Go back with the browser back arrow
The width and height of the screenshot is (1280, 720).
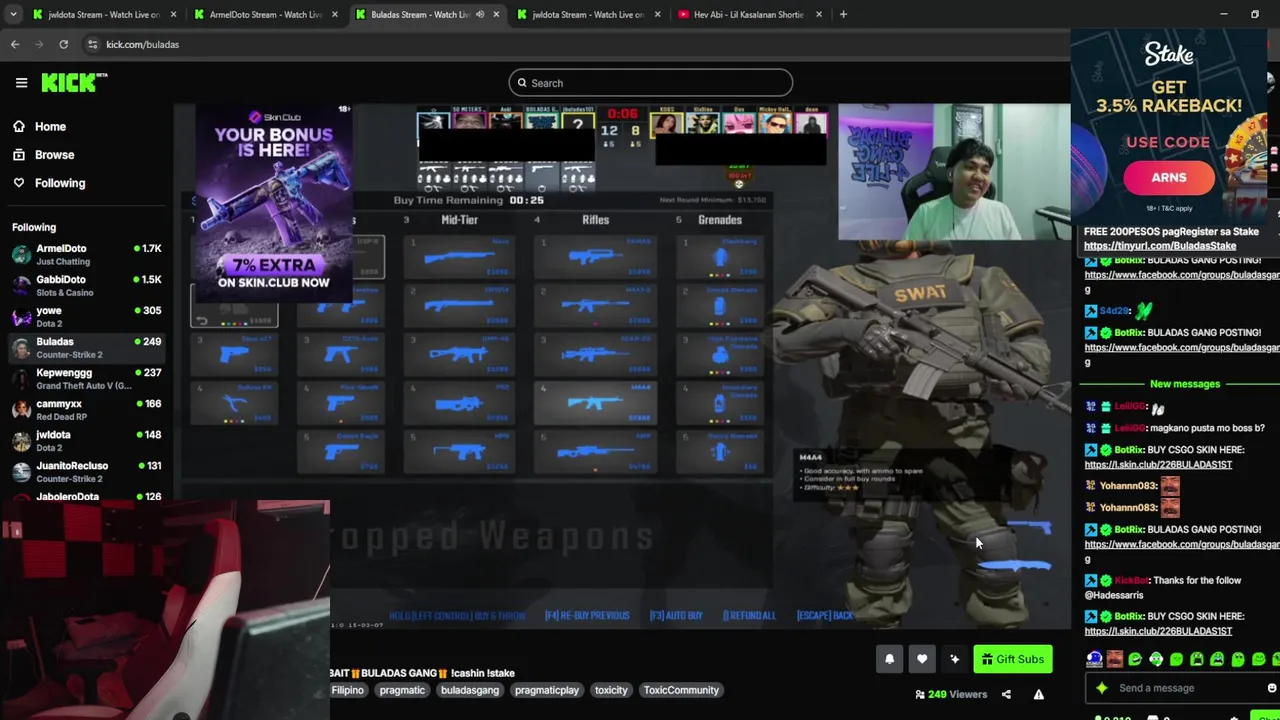15,44
